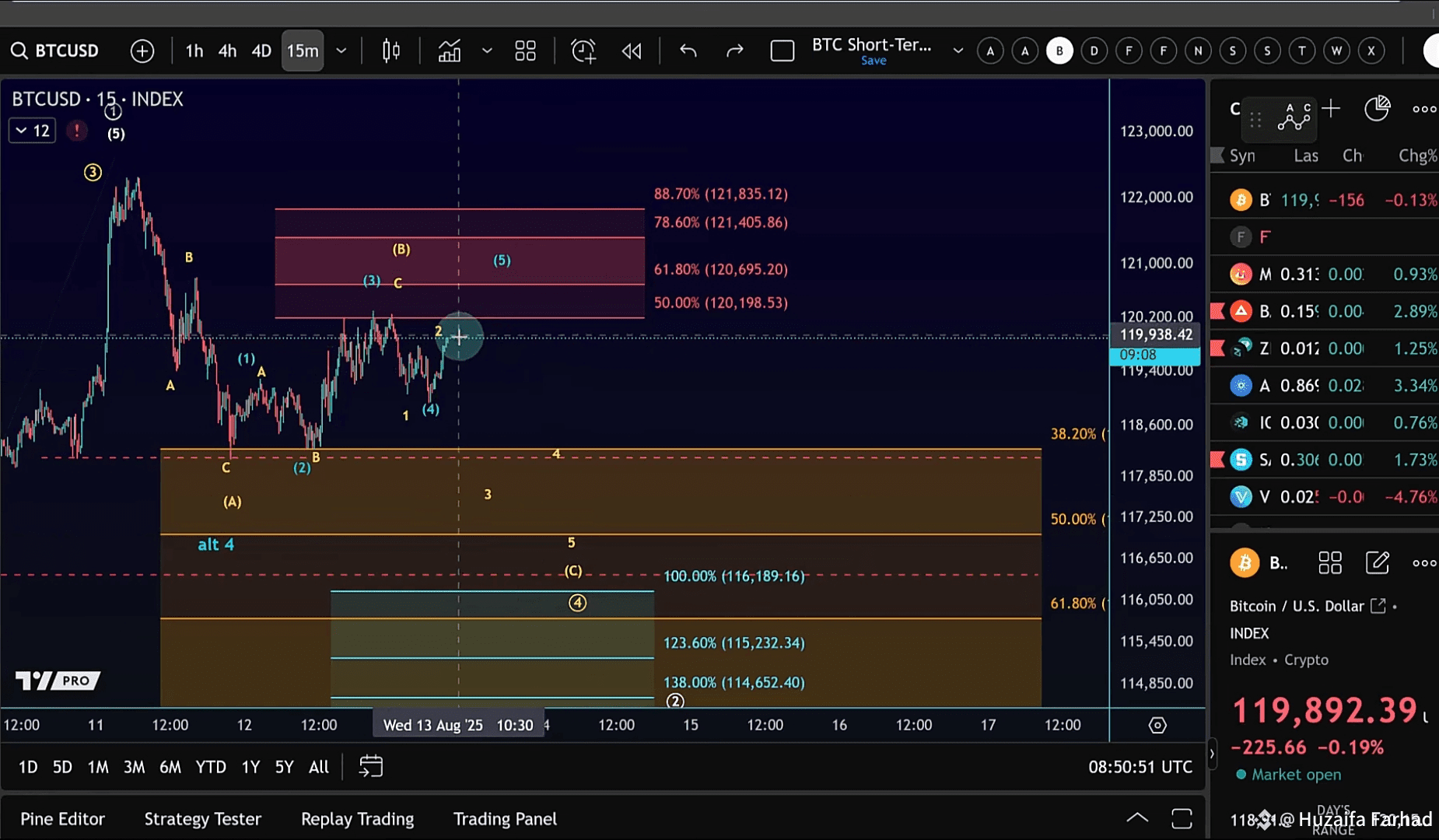The width and height of the screenshot is (1439, 840).
Task: Select the X layout circle
Action: [x=1371, y=51]
